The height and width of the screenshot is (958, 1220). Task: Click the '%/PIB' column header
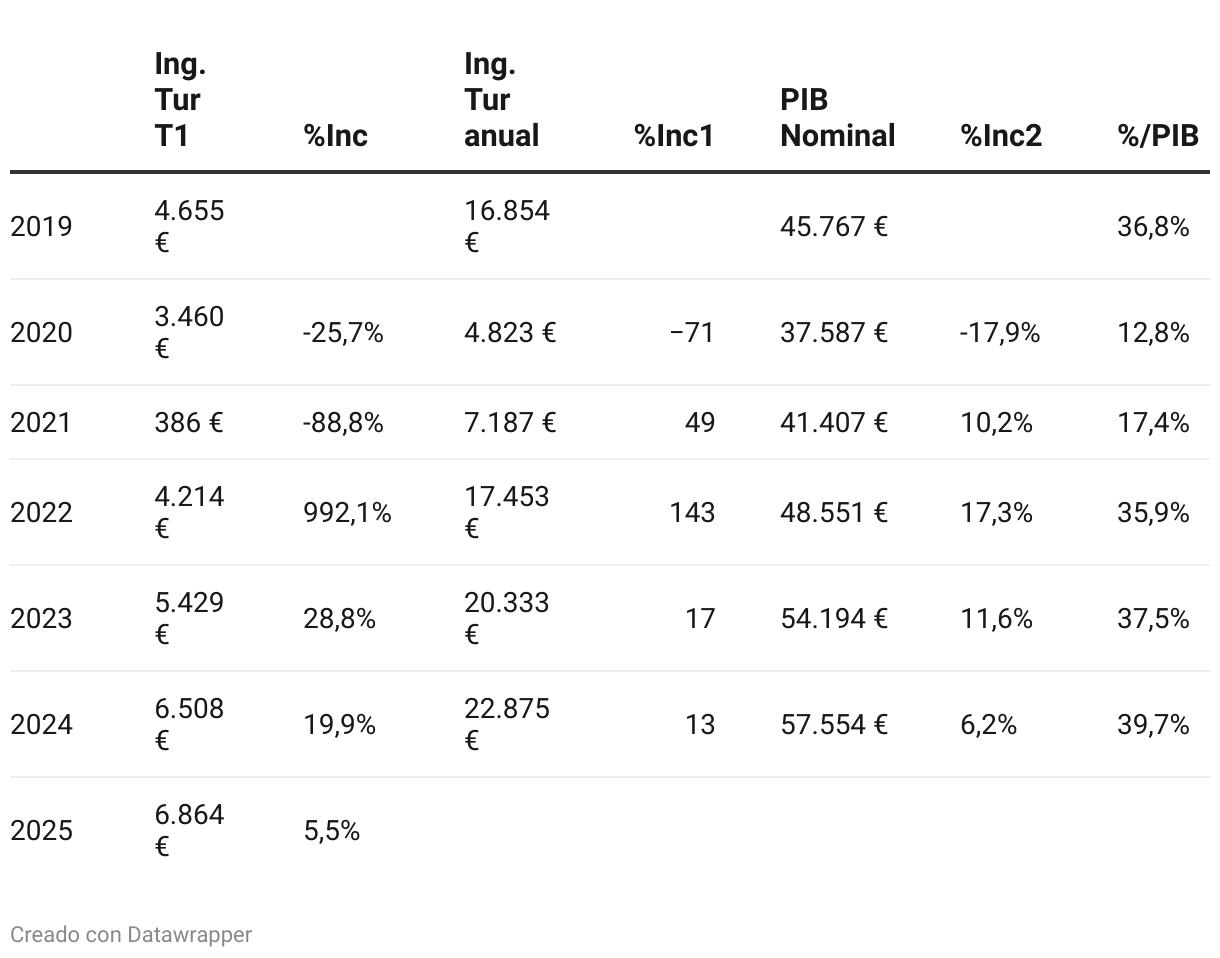point(1158,136)
